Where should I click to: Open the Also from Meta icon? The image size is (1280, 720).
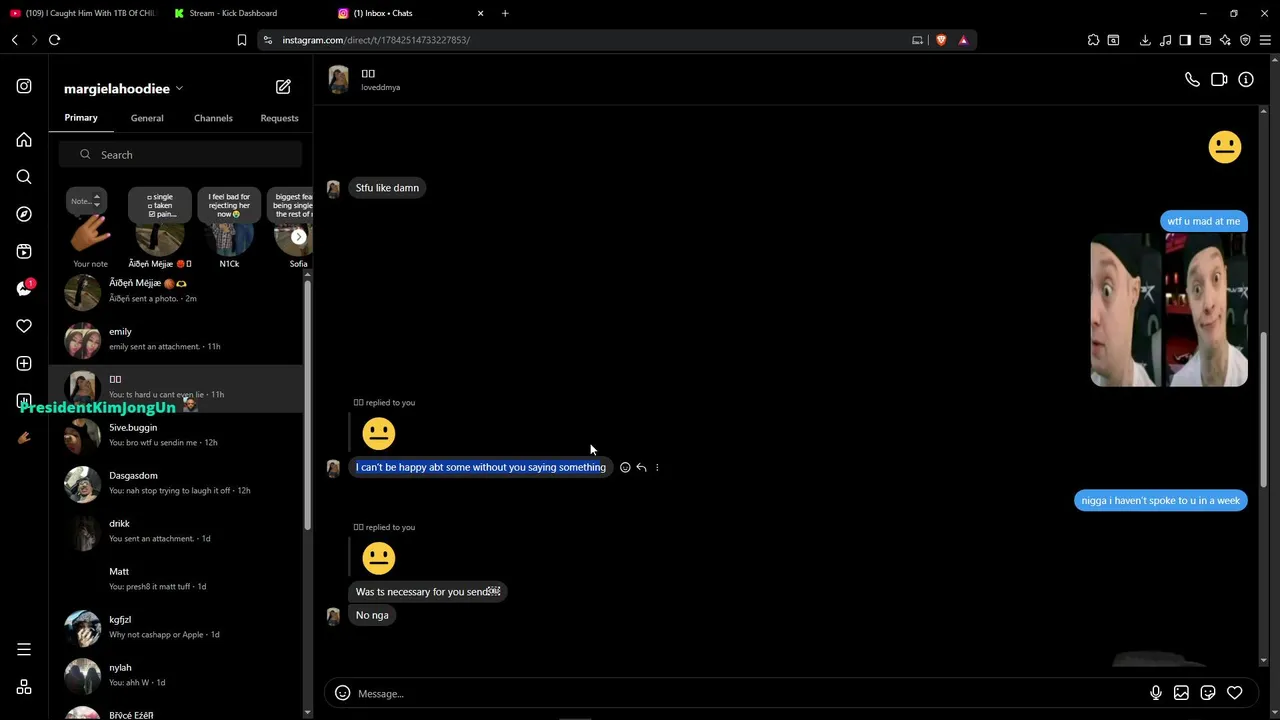point(24,687)
